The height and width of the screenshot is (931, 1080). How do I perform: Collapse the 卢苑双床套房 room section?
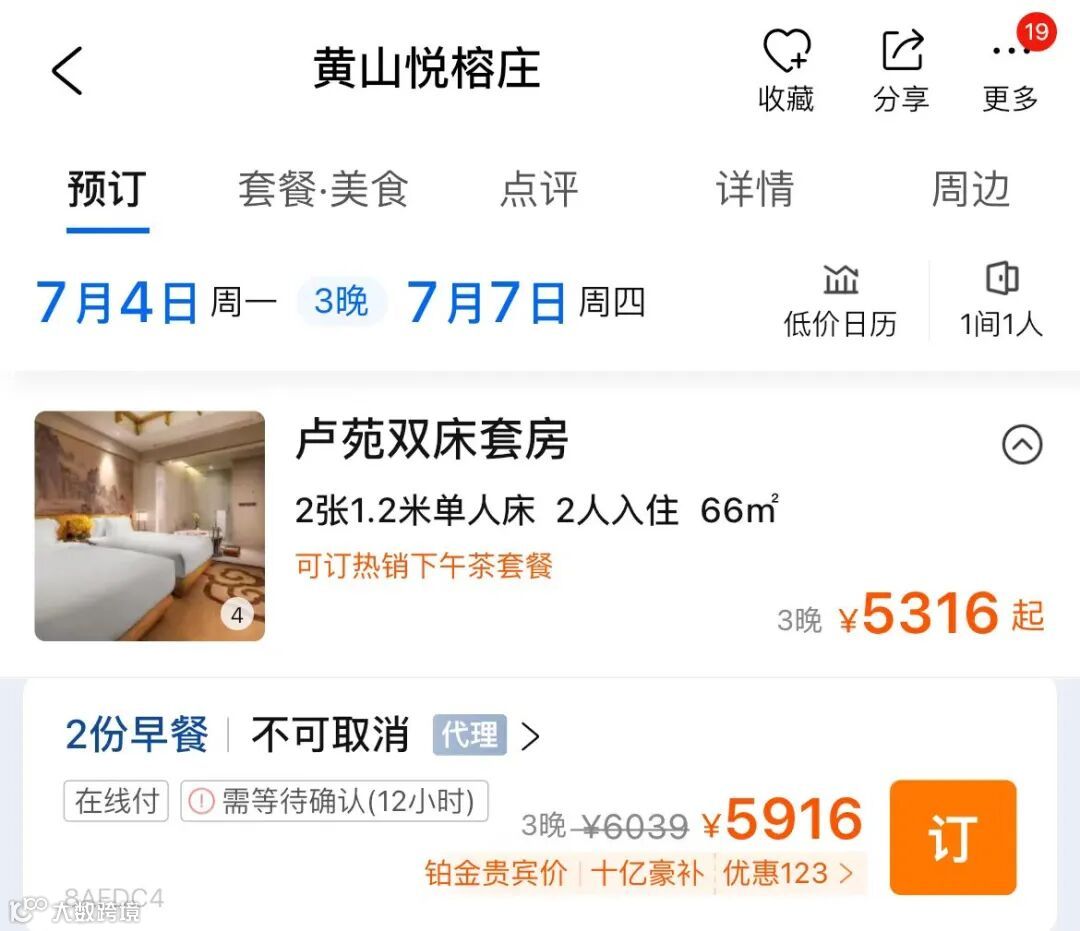1022,445
